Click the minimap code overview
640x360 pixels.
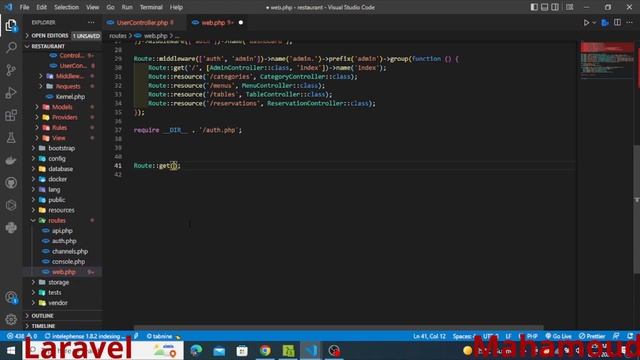coord(607,60)
